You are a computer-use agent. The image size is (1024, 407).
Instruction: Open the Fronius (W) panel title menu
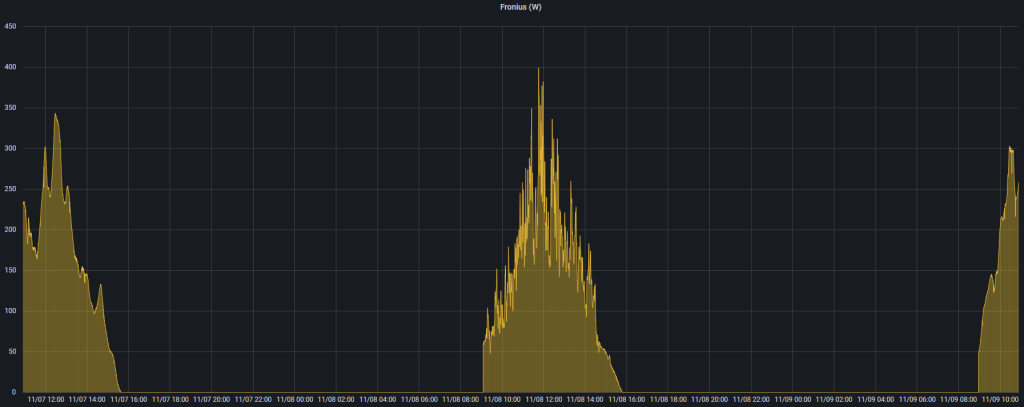[x=520, y=7]
